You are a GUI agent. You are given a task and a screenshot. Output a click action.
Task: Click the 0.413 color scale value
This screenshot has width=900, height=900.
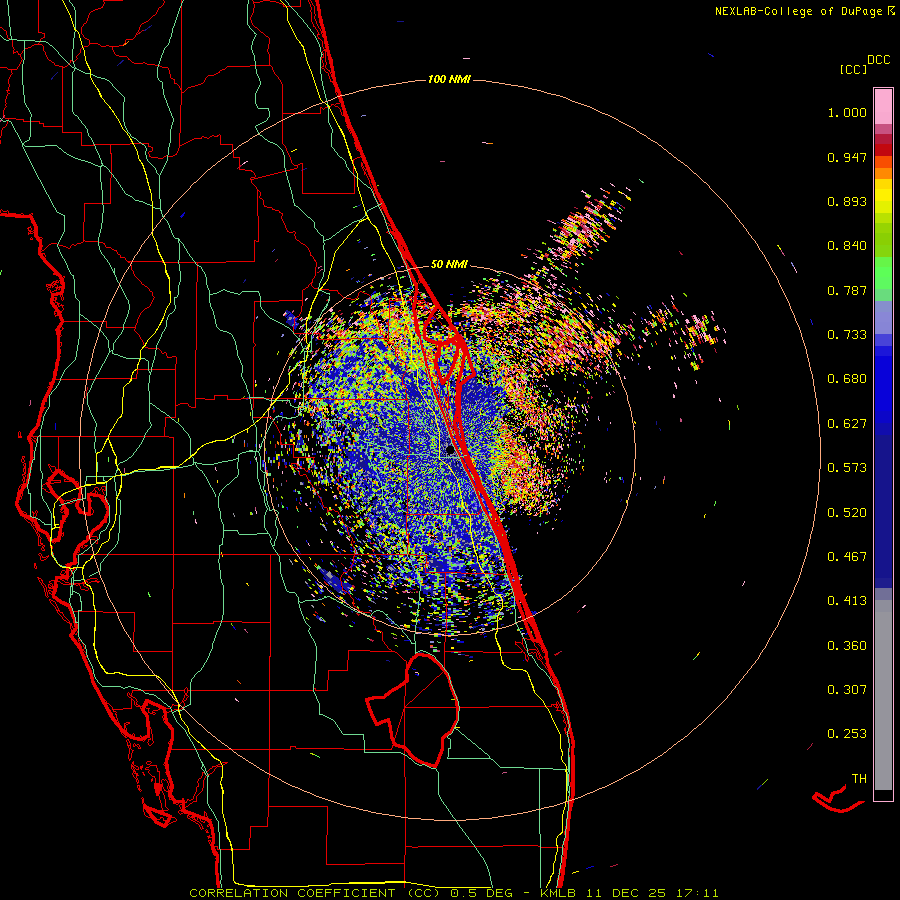[x=847, y=601]
